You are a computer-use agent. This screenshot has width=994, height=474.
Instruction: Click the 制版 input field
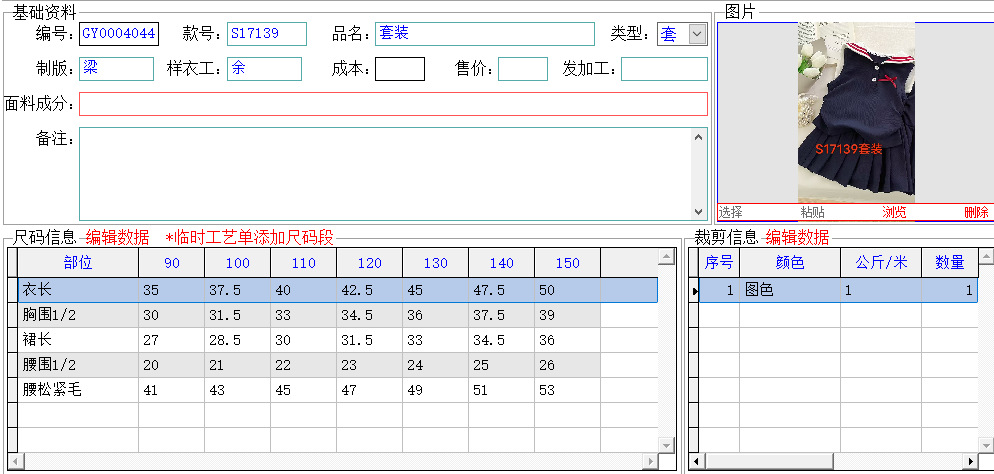(117, 69)
